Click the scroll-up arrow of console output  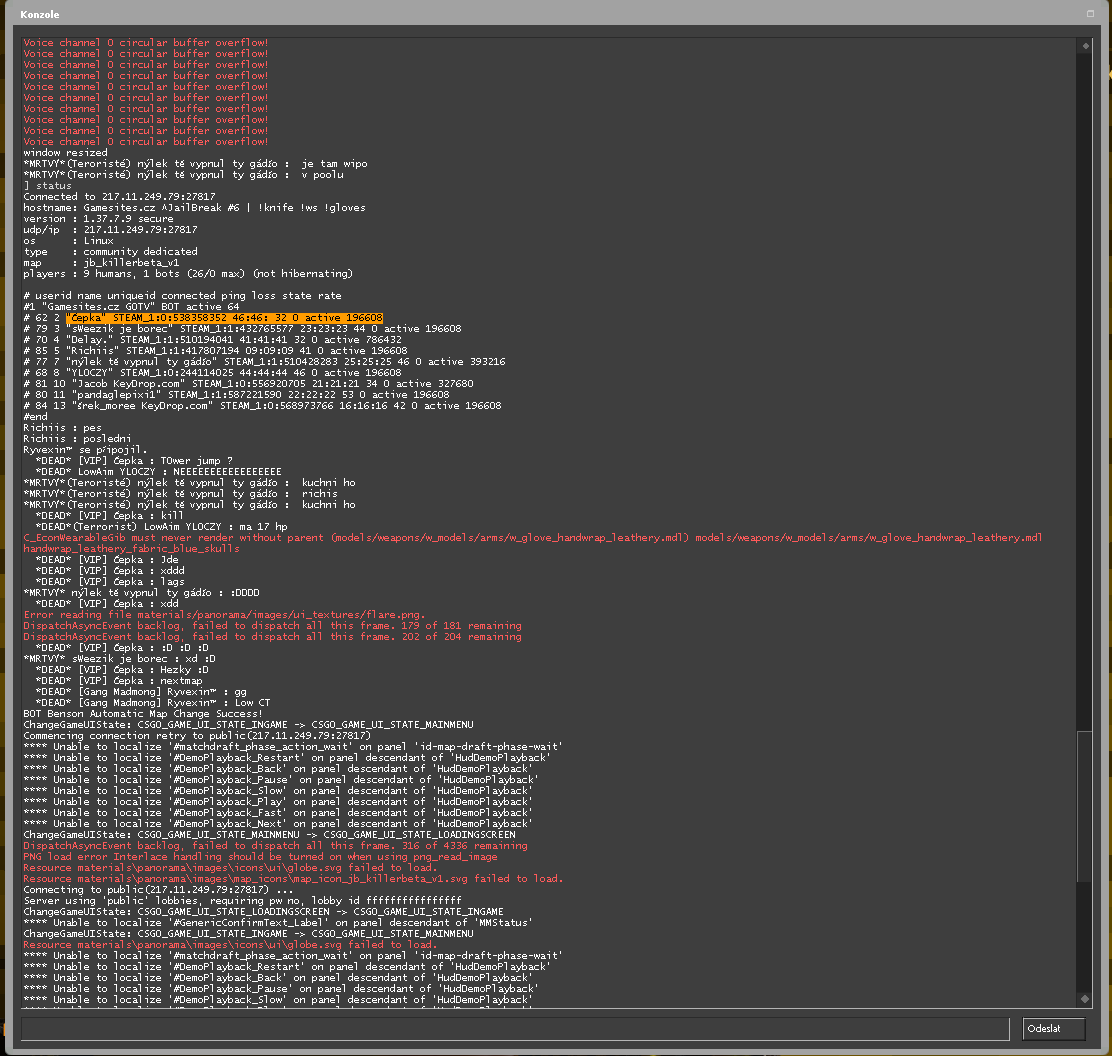click(x=1084, y=45)
